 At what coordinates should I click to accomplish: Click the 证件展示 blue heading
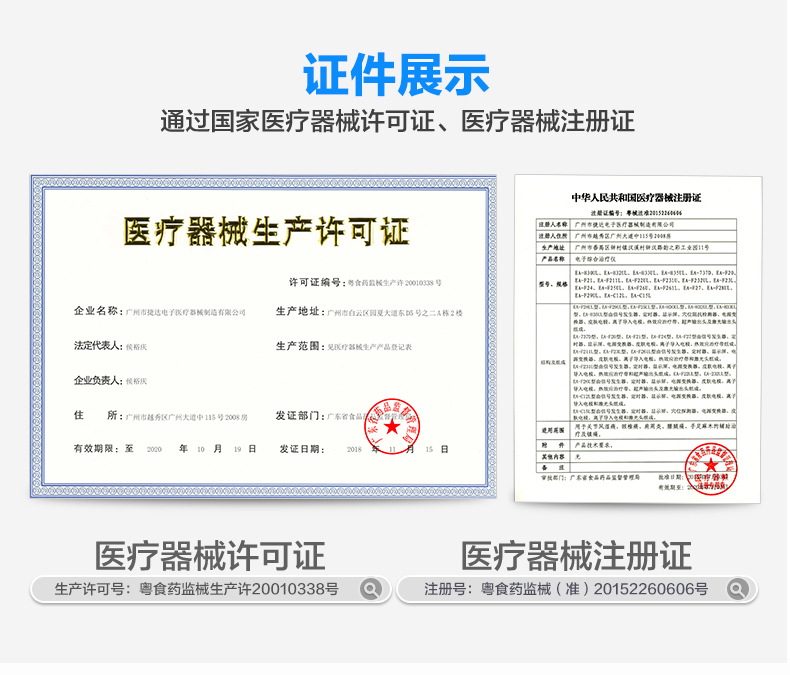point(397,74)
